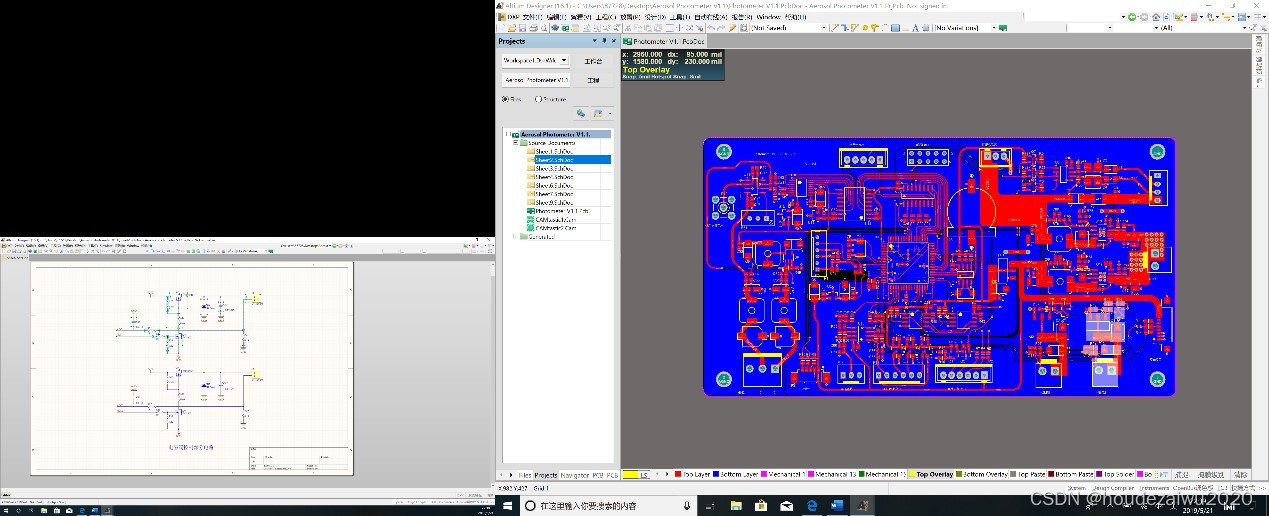Select the Structure radio button in the Projects panel
The image size is (1269, 516).
[538, 99]
